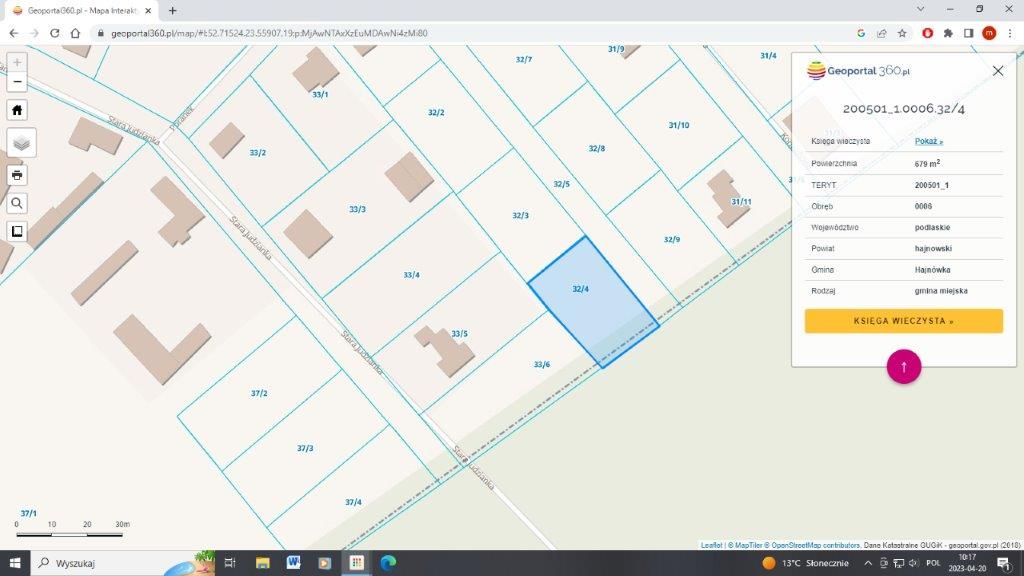The width and height of the screenshot is (1024, 576).
Task: Click the 'Pokaż »' land register link
Action: coord(928,141)
